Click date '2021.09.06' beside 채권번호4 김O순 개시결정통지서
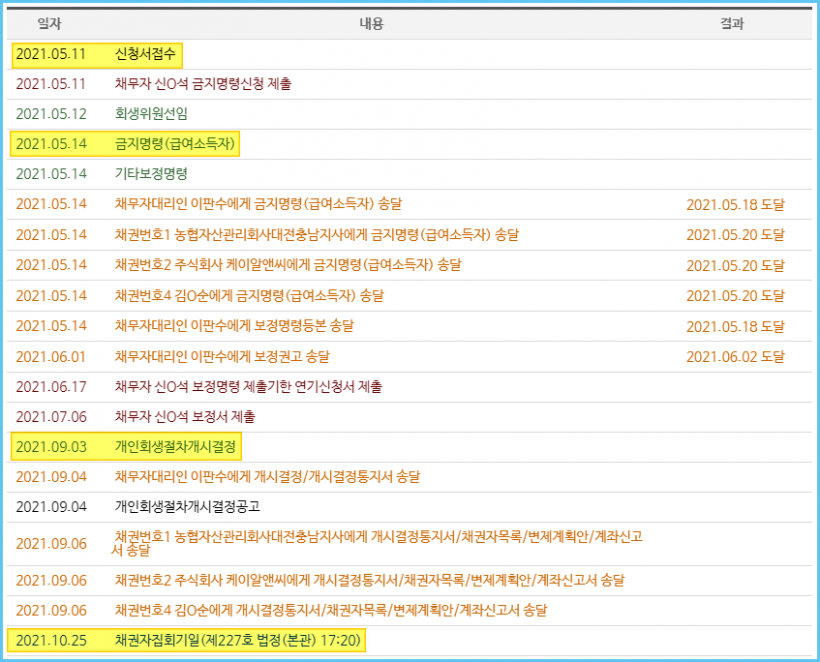The height and width of the screenshot is (662, 820). (x=51, y=610)
